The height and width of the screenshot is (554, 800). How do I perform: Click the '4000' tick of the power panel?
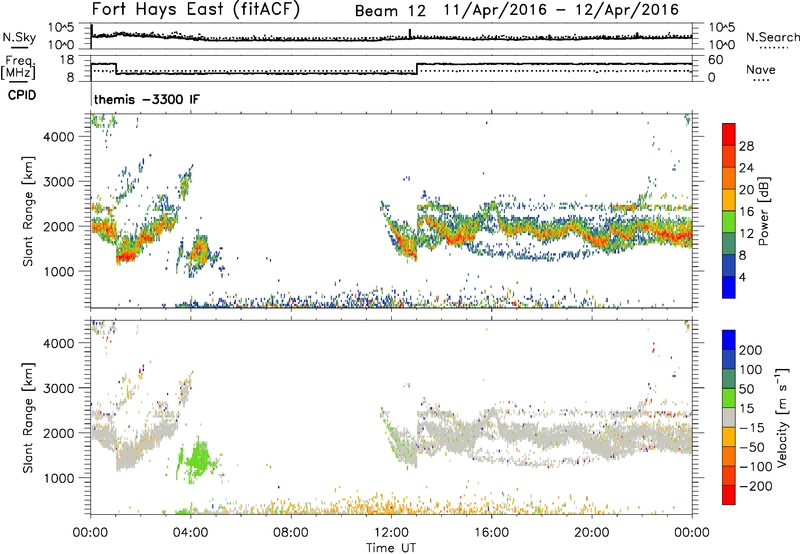point(59,137)
